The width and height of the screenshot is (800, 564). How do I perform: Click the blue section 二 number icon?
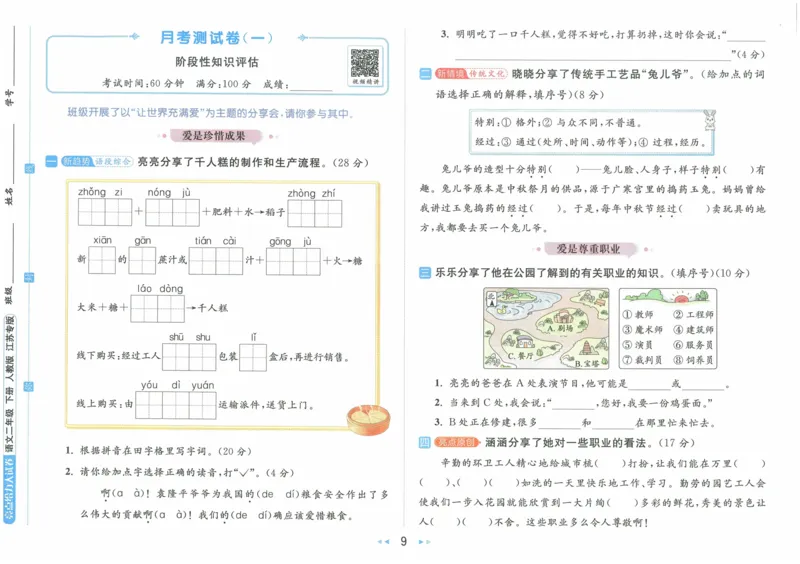click(426, 74)
